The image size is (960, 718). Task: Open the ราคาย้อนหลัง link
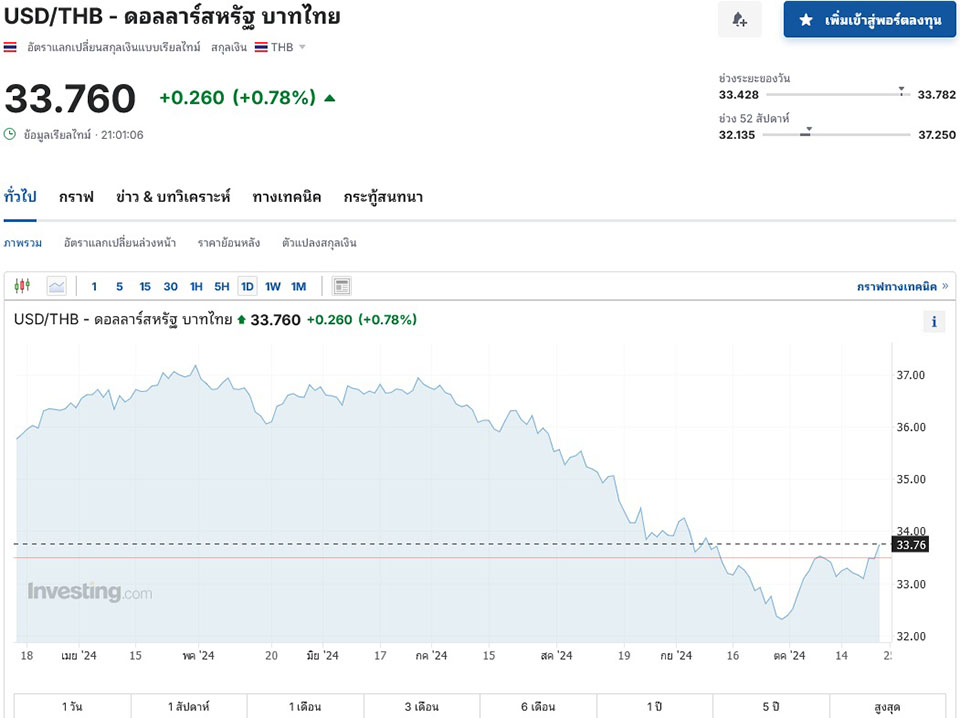pos(229,243)
